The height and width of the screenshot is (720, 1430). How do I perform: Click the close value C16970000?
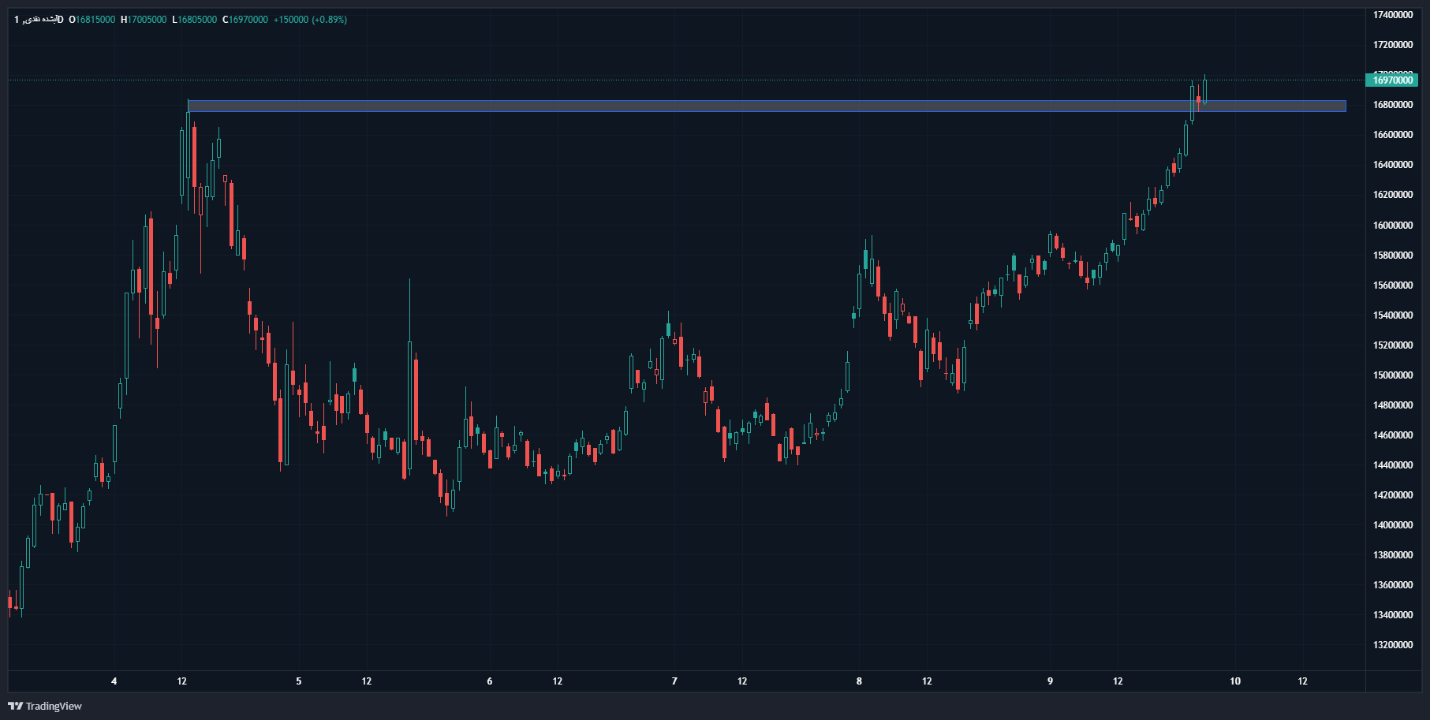click(x=245, y=20)
